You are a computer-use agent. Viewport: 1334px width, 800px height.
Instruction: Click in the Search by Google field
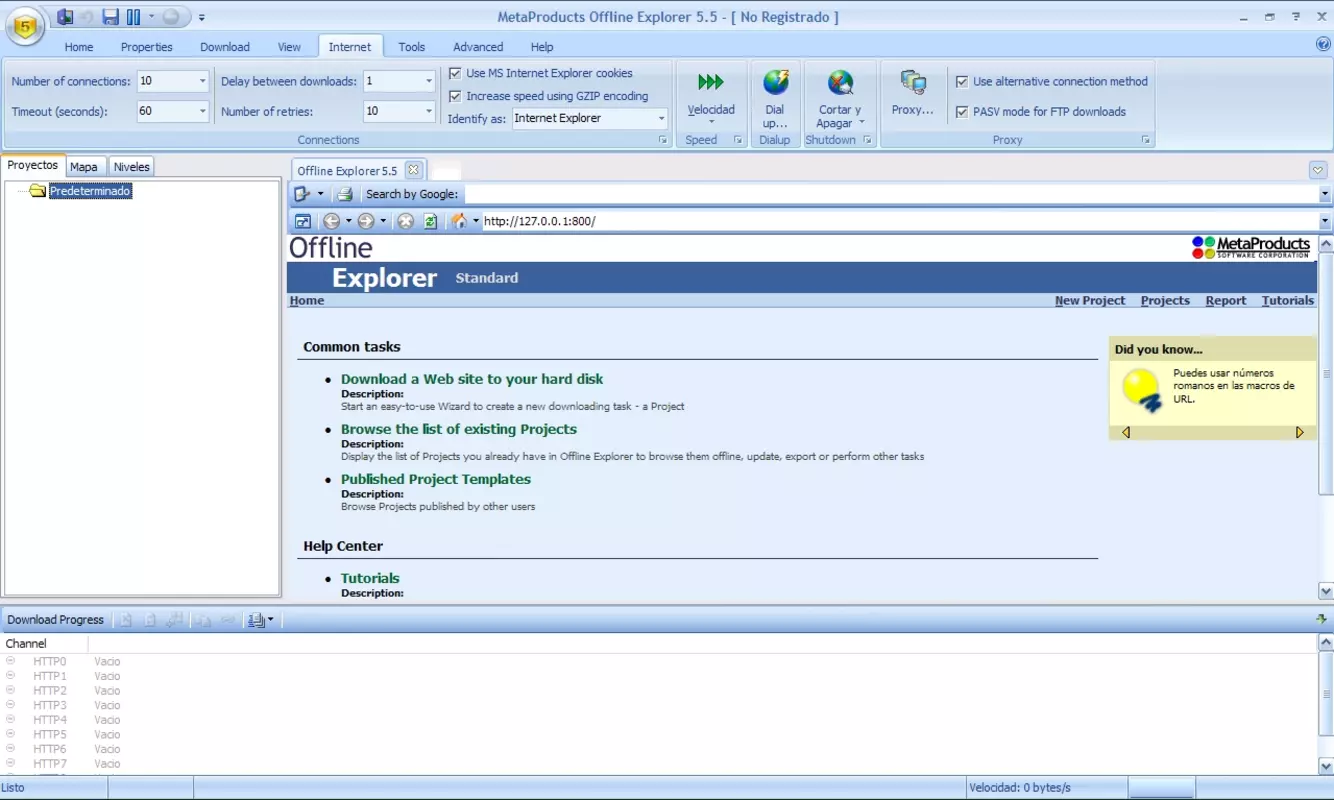click(x=890, y=194)
